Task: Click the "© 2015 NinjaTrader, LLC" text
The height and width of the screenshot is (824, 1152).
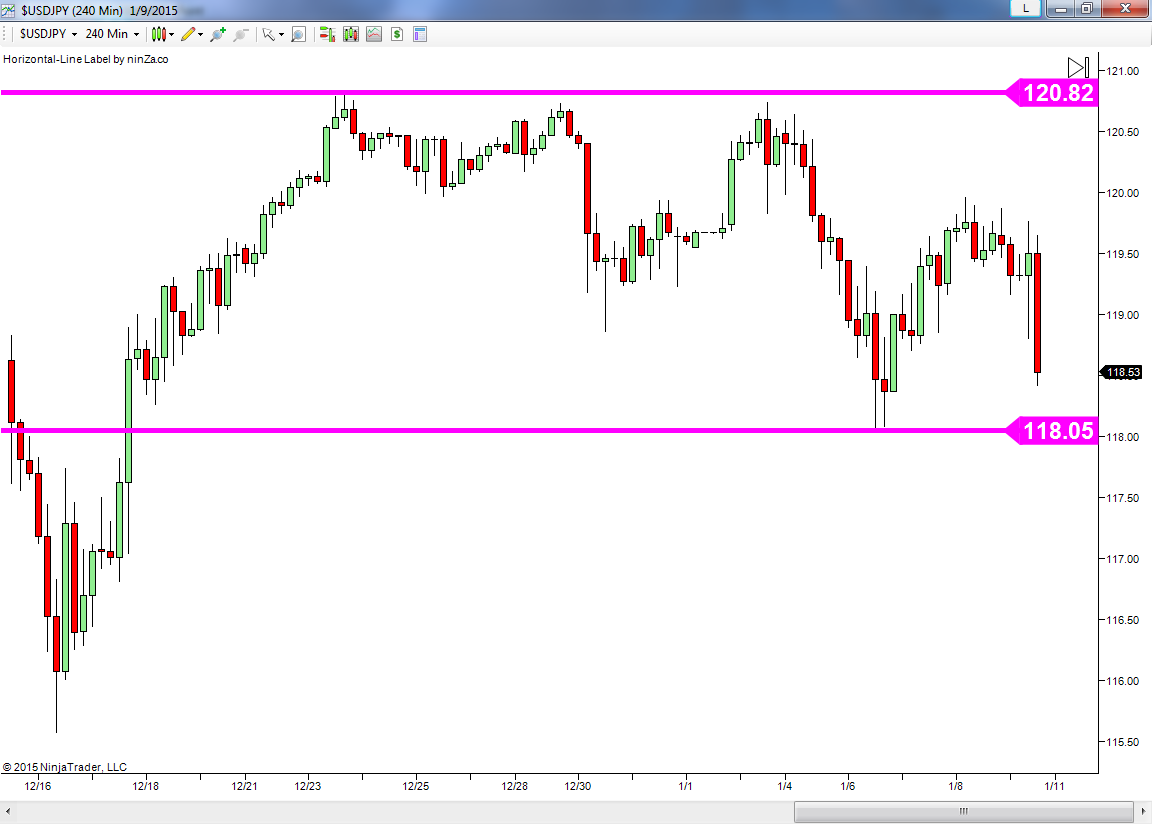Action: pyautogui.click(x=65, y=767)
